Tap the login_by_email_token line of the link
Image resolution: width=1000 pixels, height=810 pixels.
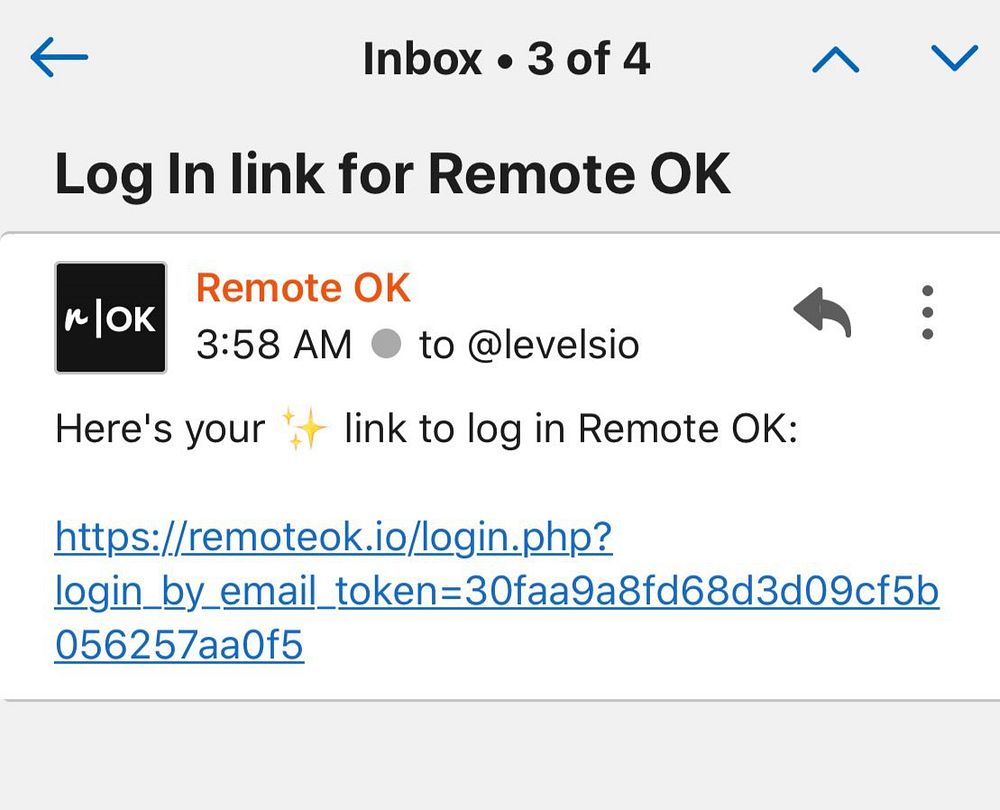[497, 591]
